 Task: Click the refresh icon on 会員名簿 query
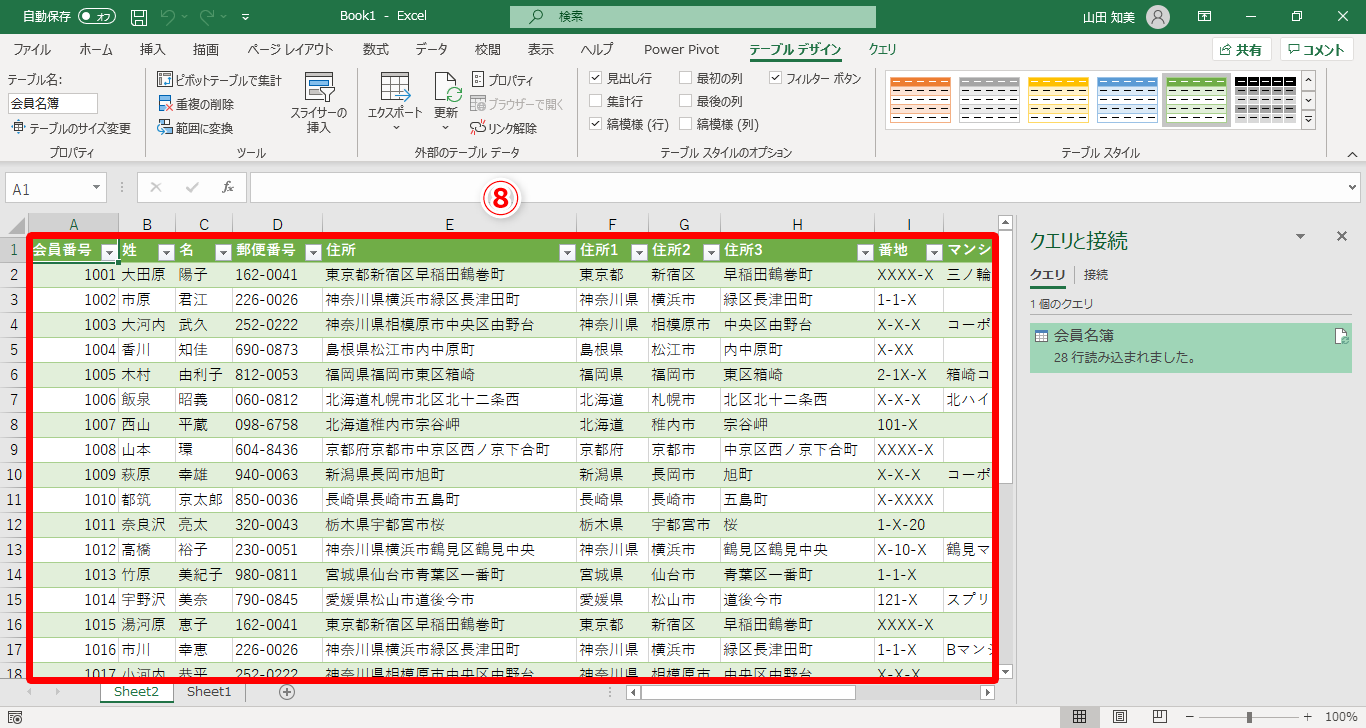[x=1341, y=336]
